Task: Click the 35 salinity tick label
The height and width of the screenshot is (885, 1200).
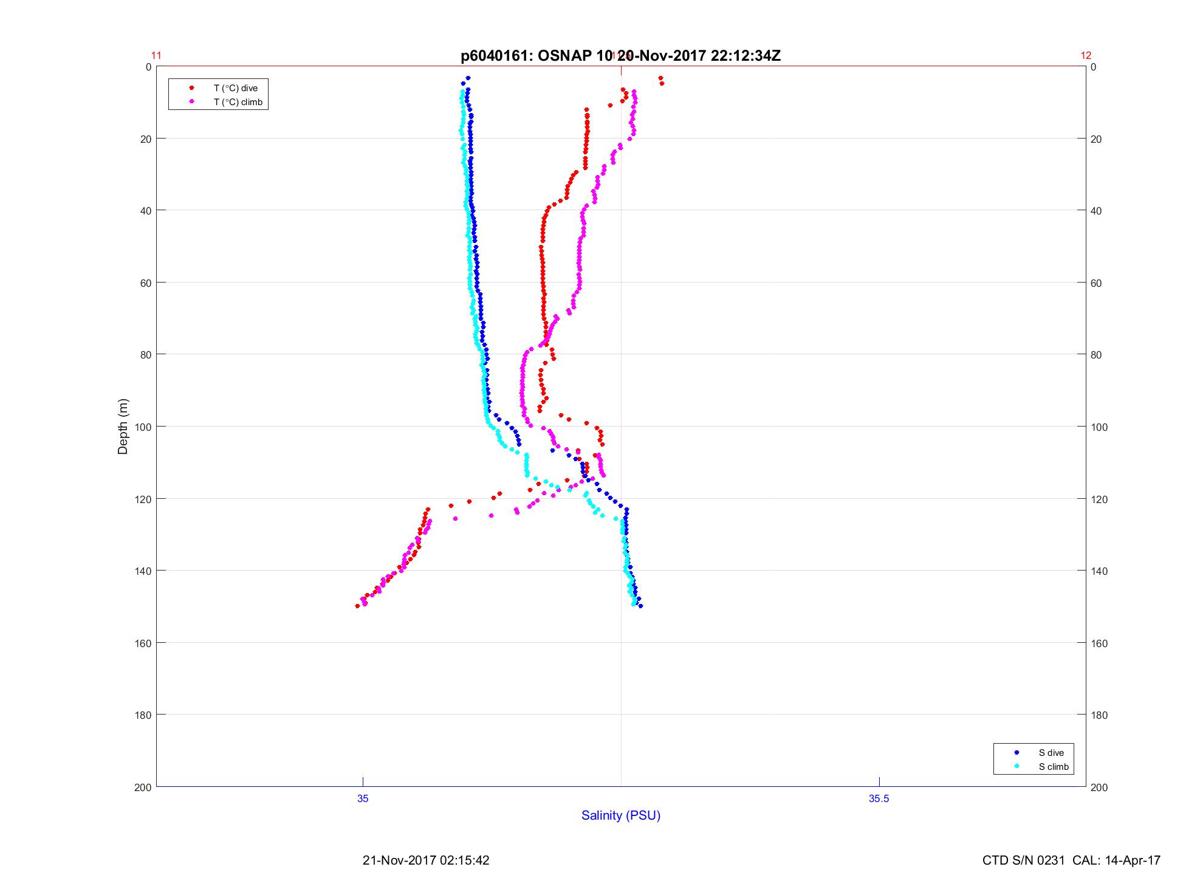Action: [x=363, y=798]
